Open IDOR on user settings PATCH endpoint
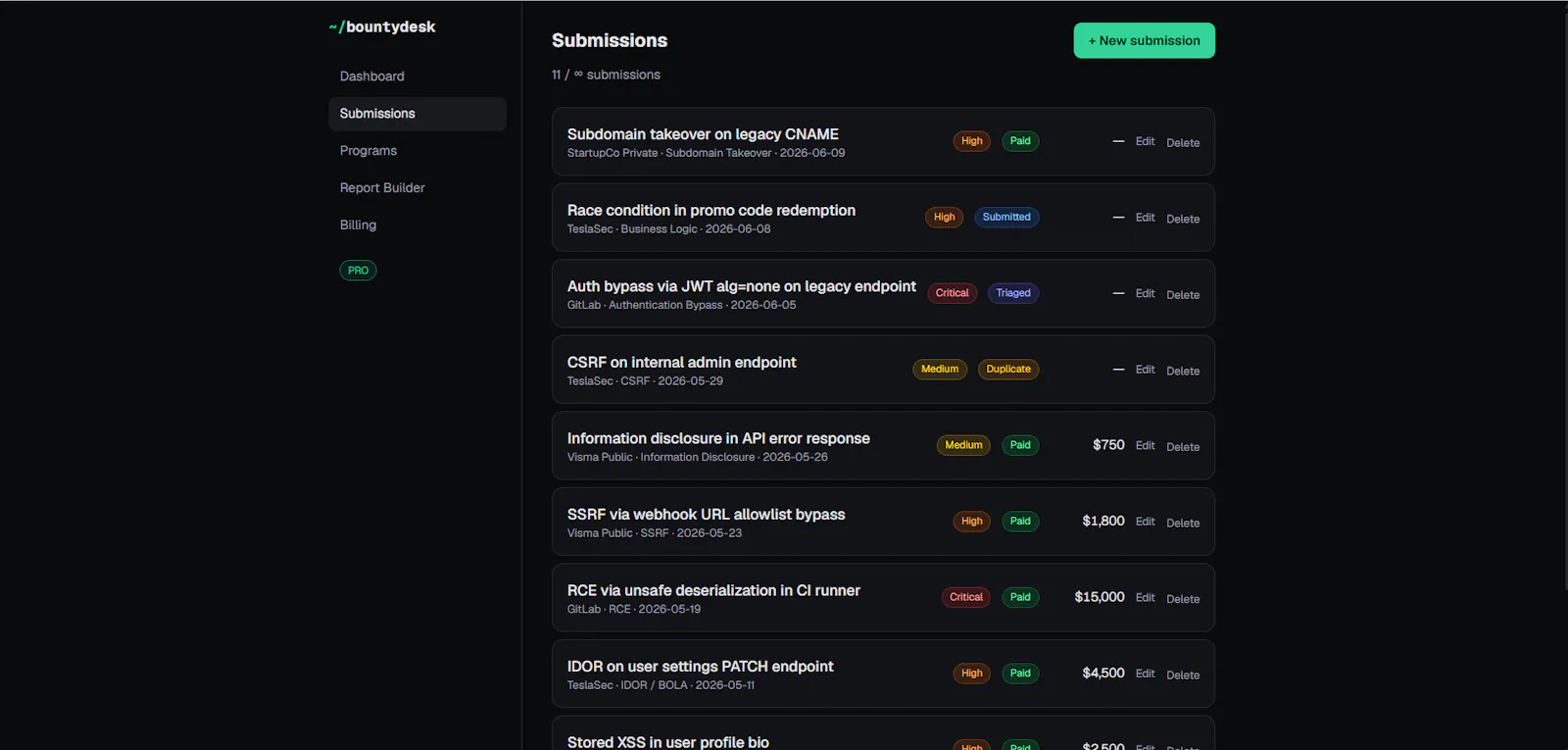 pos(700,667)
